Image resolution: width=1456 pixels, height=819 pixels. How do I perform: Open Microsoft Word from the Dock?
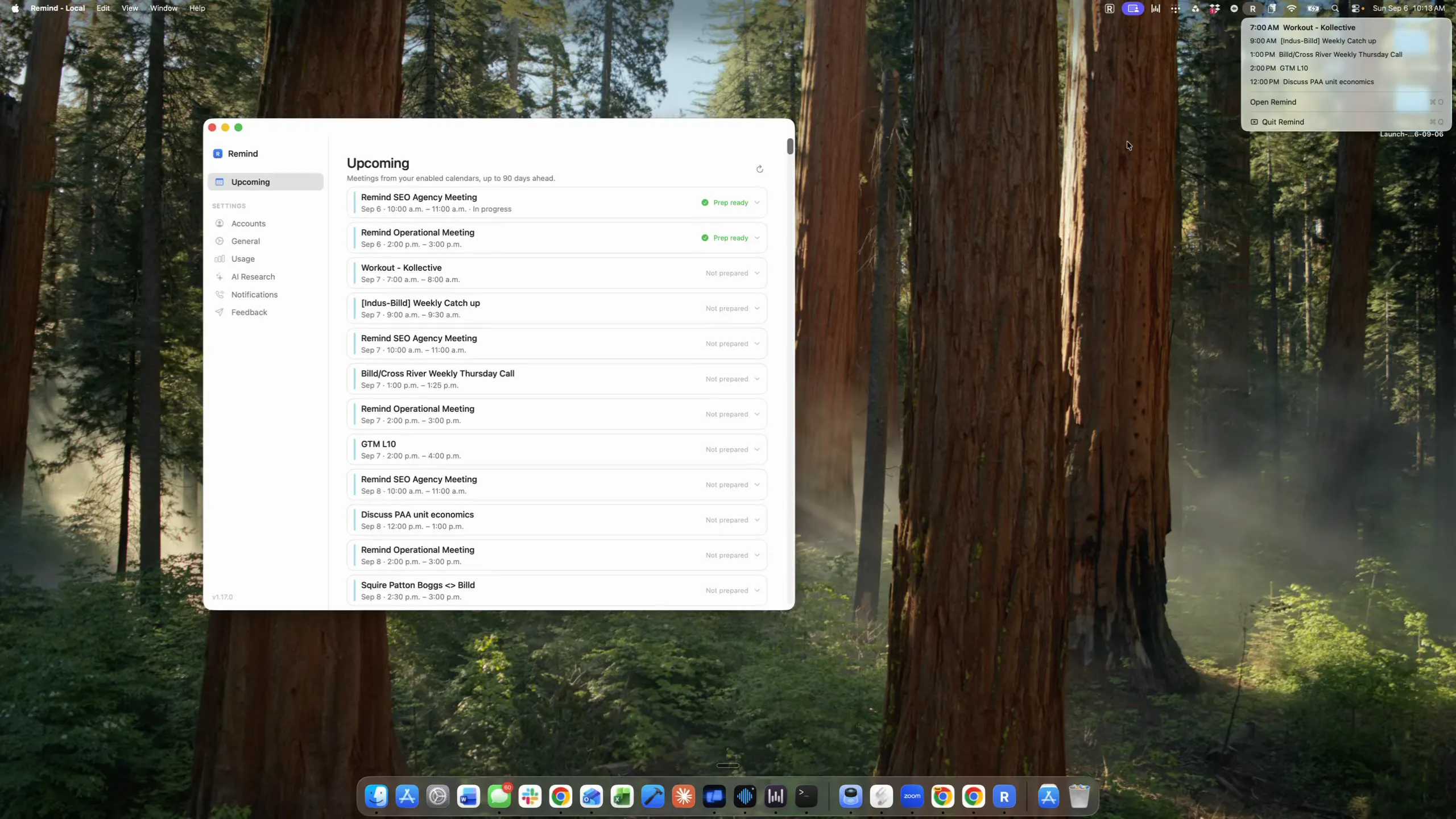tap(469, 796)
